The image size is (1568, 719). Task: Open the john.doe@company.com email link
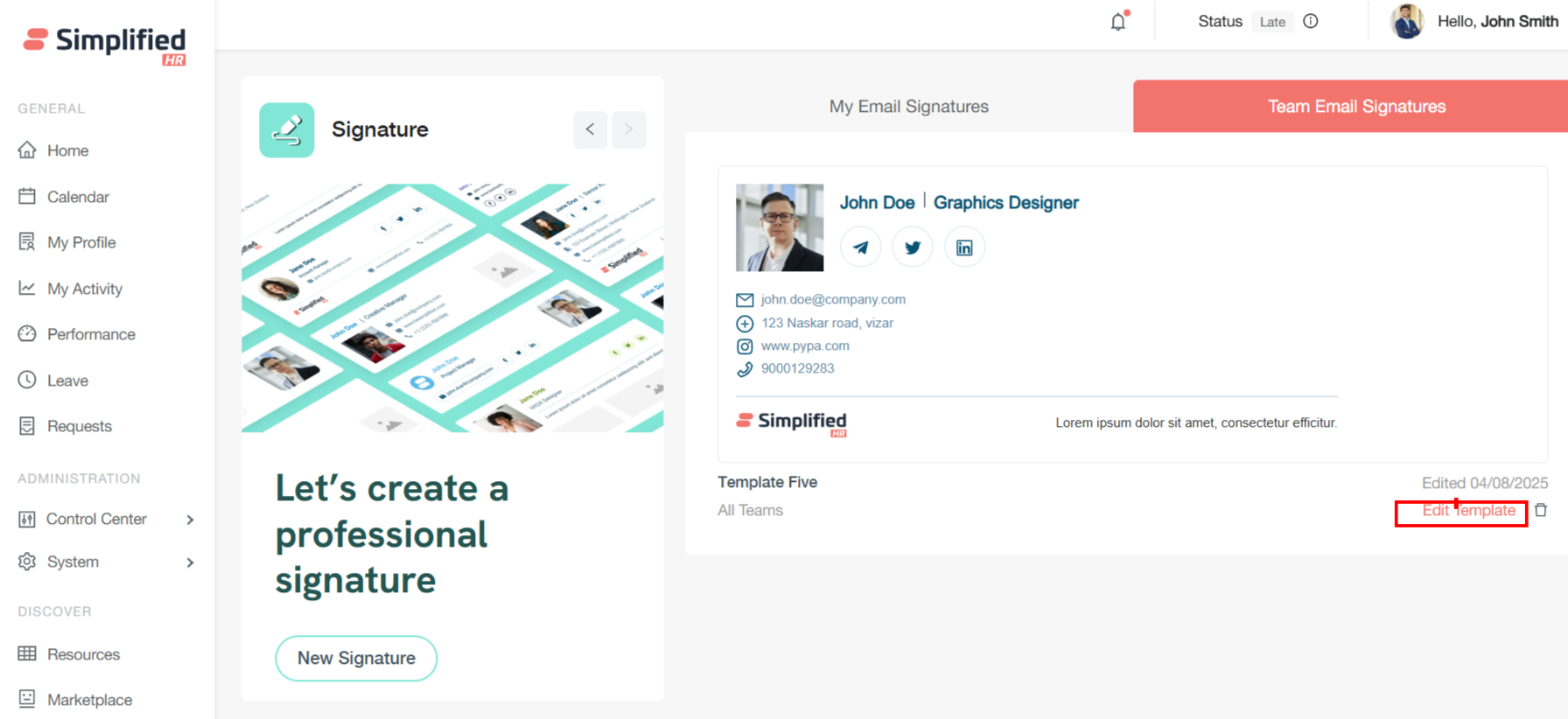(x=832, y=299)
